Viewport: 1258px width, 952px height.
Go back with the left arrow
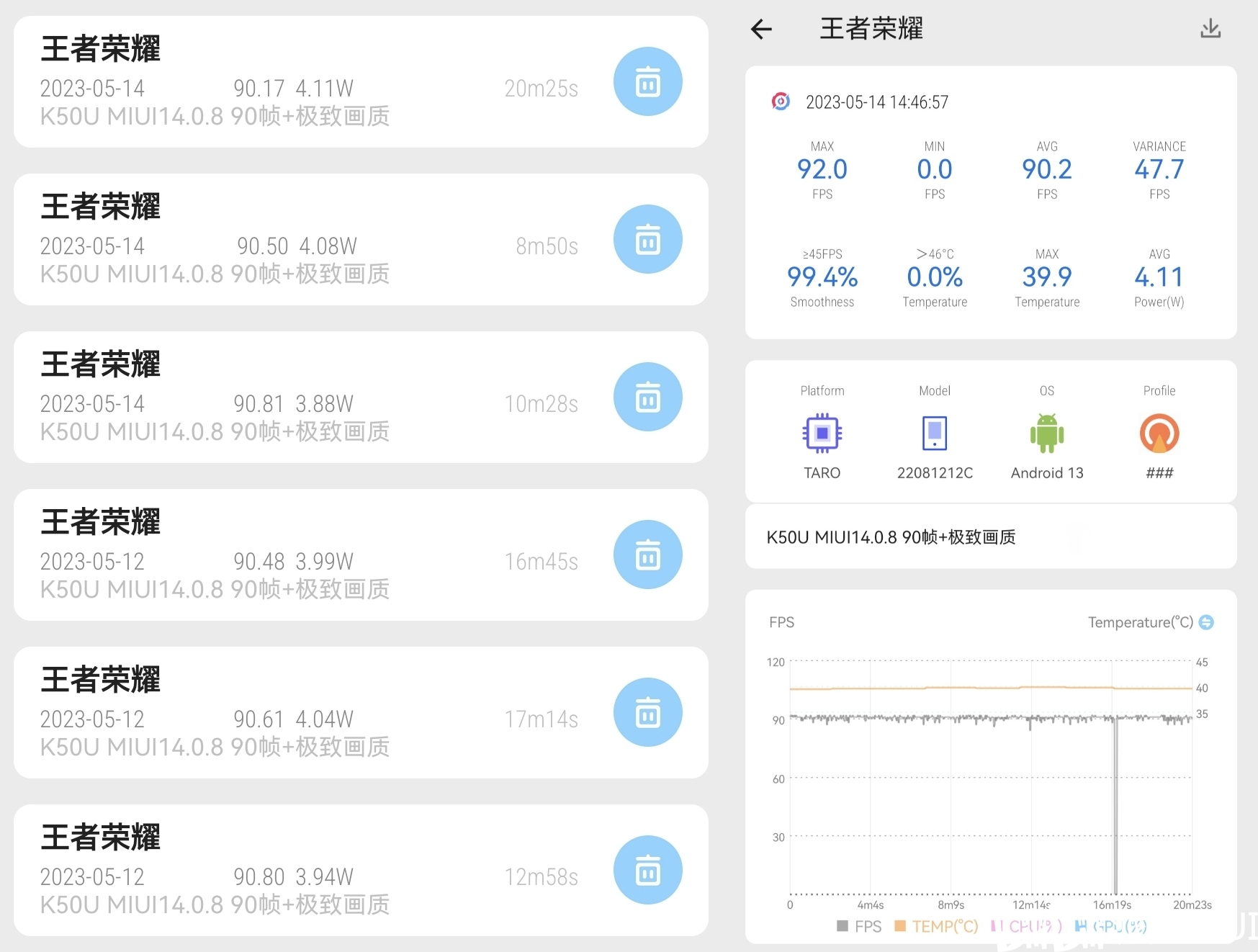[x=761, y=30]
